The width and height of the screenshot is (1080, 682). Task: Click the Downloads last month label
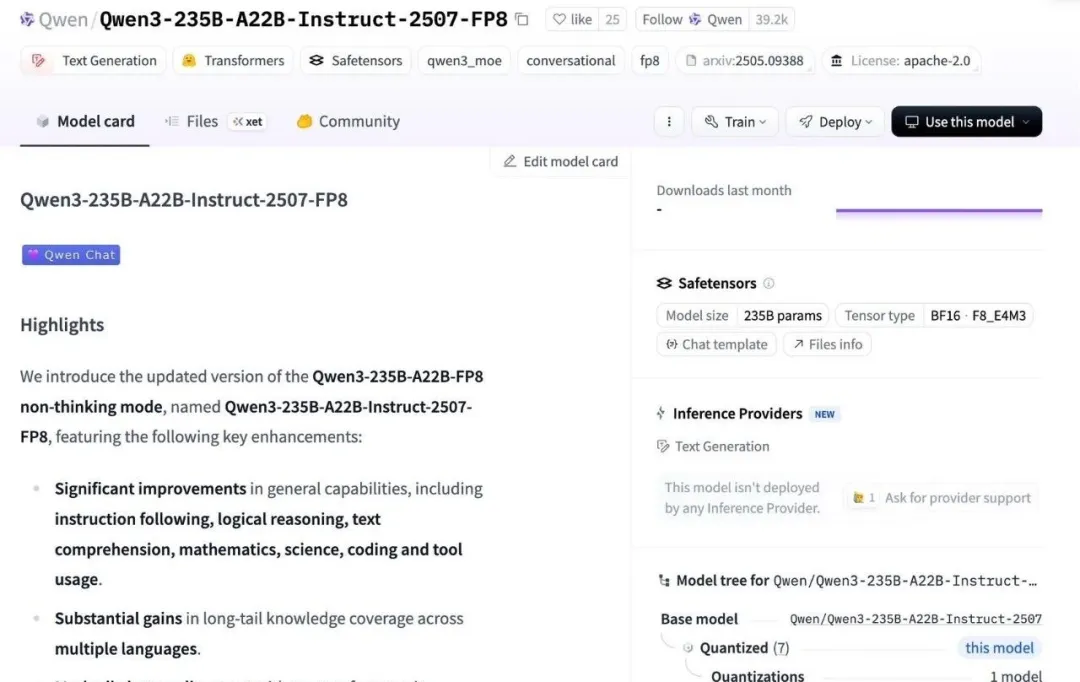[724, 190]
